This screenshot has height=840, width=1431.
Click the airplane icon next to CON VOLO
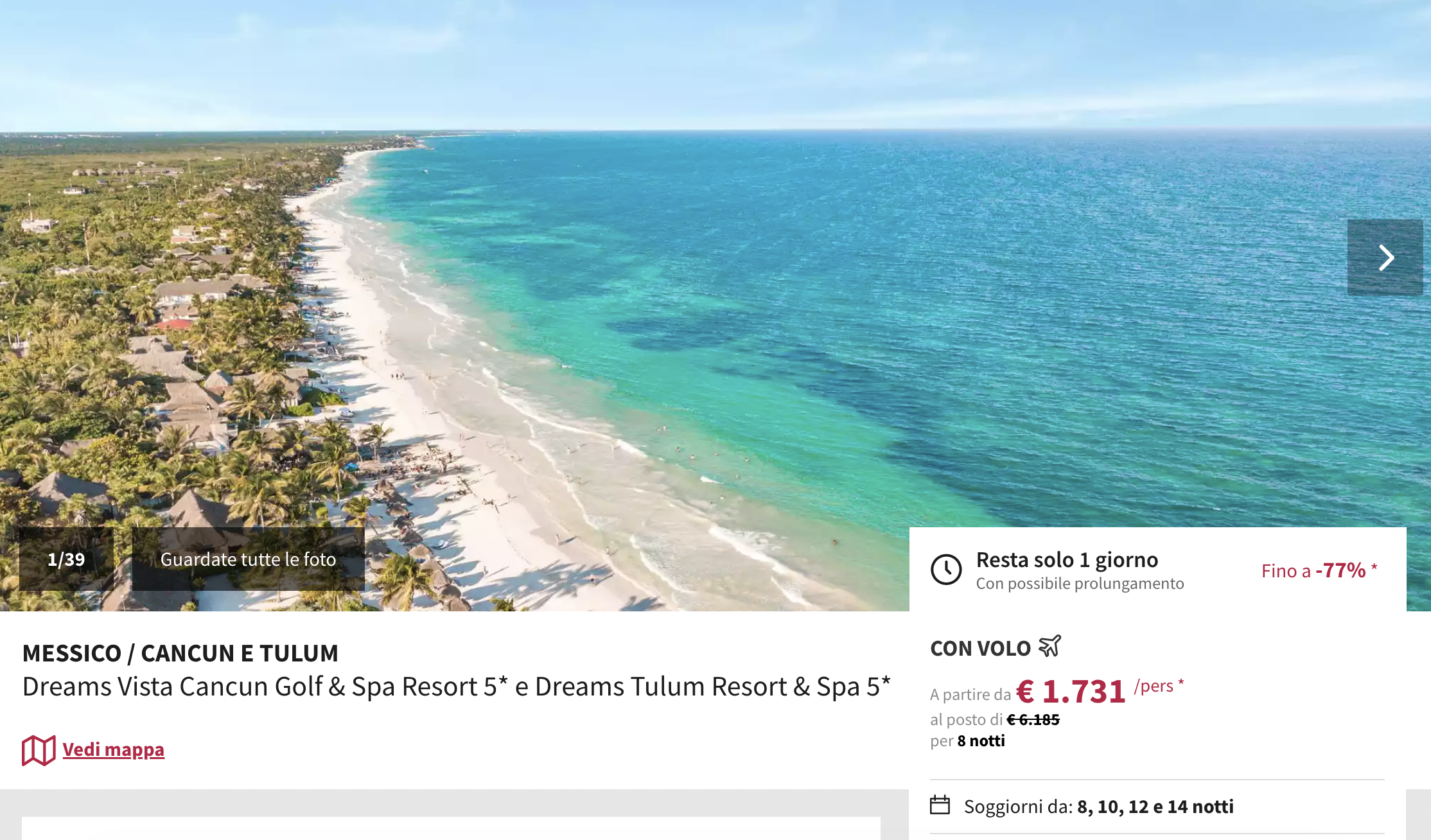click(x=1049, y=646)
